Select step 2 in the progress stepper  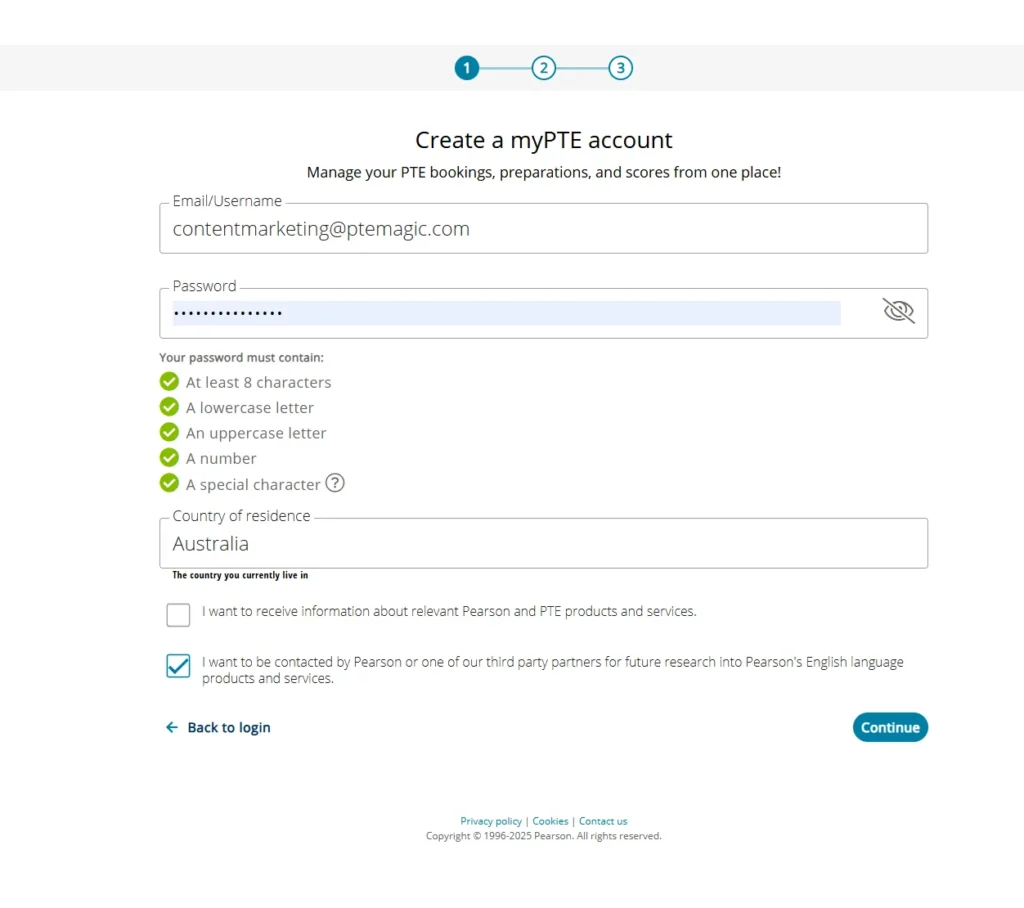click(544, 68)
